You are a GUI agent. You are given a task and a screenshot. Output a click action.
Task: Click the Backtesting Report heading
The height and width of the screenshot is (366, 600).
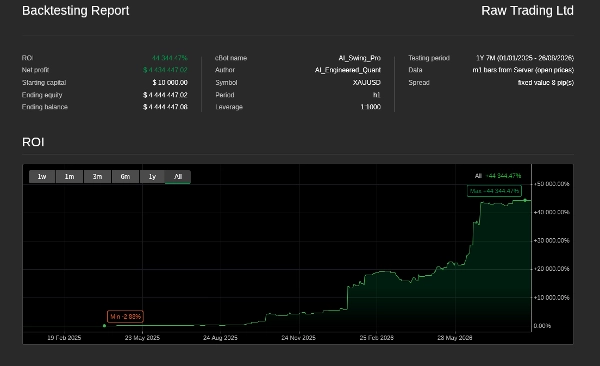75,11
